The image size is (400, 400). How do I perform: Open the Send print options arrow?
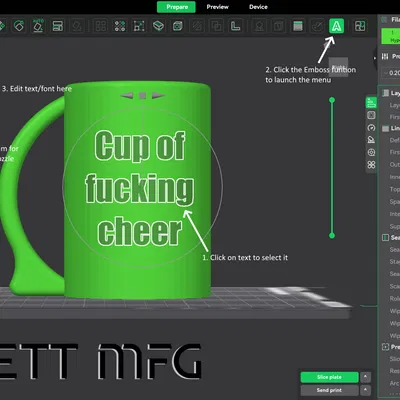coord(366,390)
